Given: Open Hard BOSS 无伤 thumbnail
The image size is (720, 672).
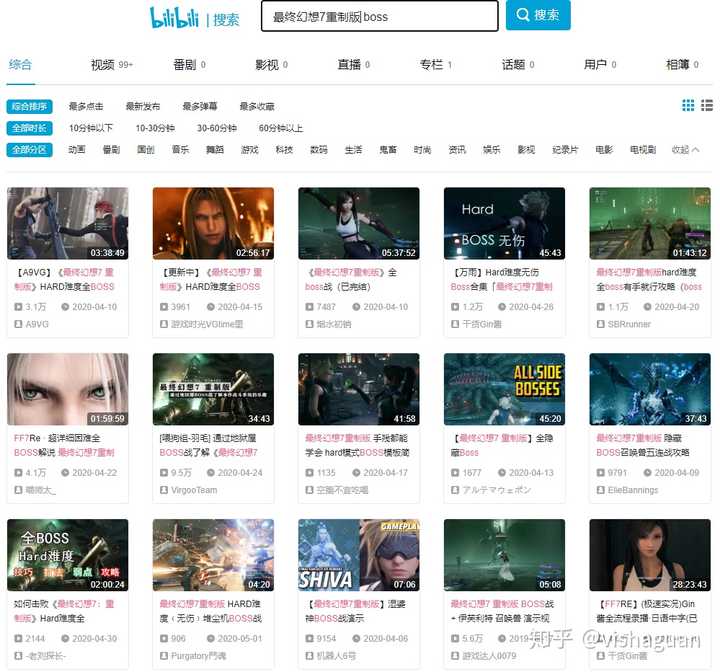Looking at the screenshot, I should point(504,223).
